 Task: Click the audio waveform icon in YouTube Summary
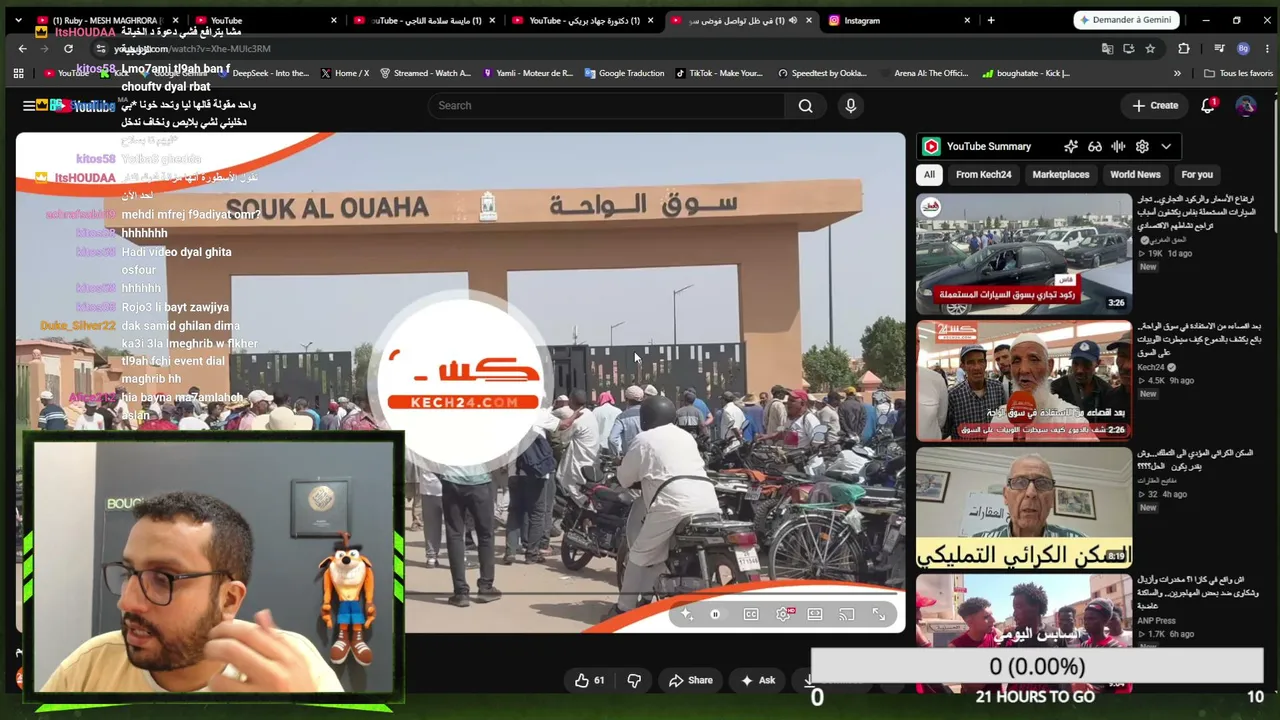point(1118,146)
